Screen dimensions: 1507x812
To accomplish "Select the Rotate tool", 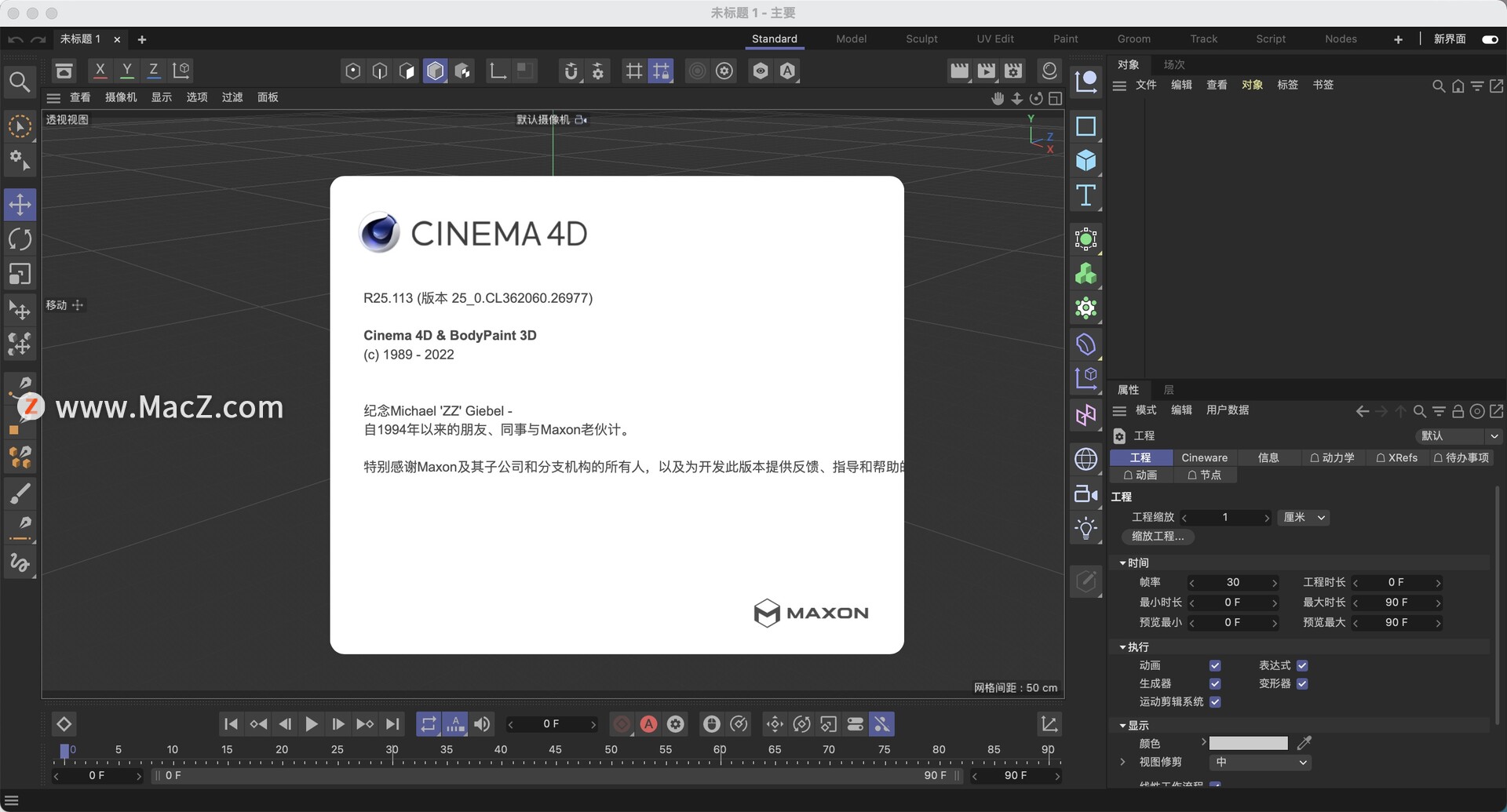I will pyautogui.click(x=20, y=239).
